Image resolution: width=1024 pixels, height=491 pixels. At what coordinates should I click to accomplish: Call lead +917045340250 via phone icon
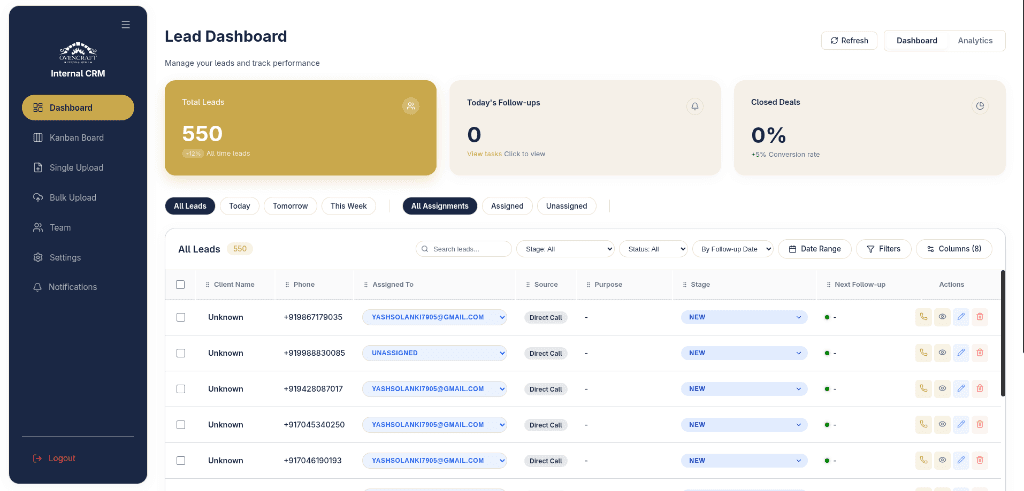coord(923,424)
